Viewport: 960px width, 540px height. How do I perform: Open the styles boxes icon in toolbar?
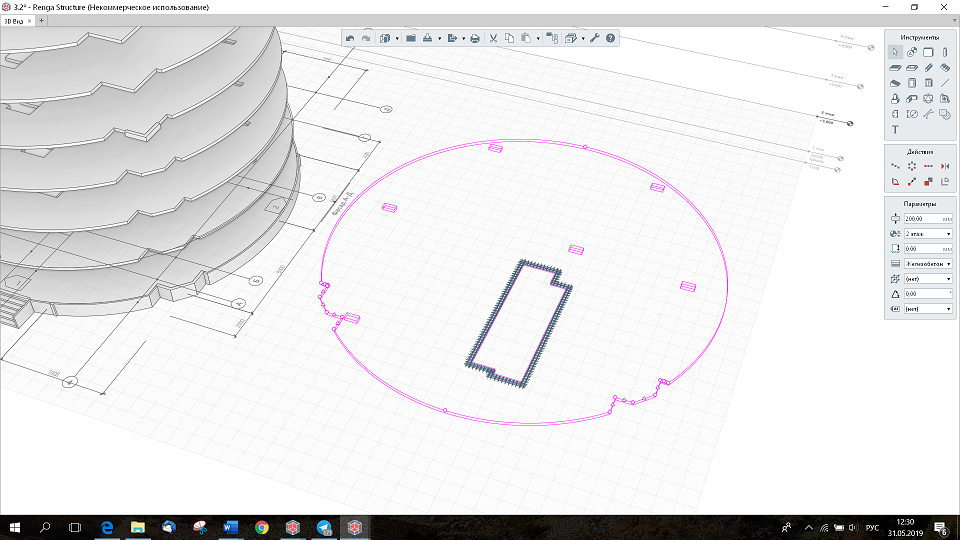[x=571, y=38]
